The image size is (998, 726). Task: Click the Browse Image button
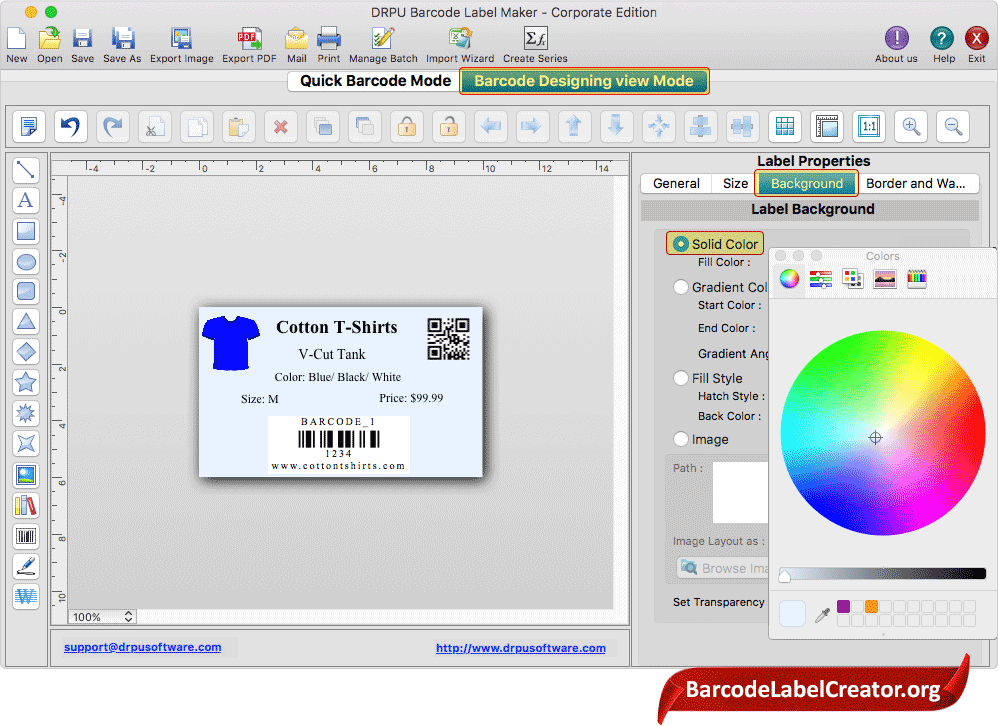[723, 568]
